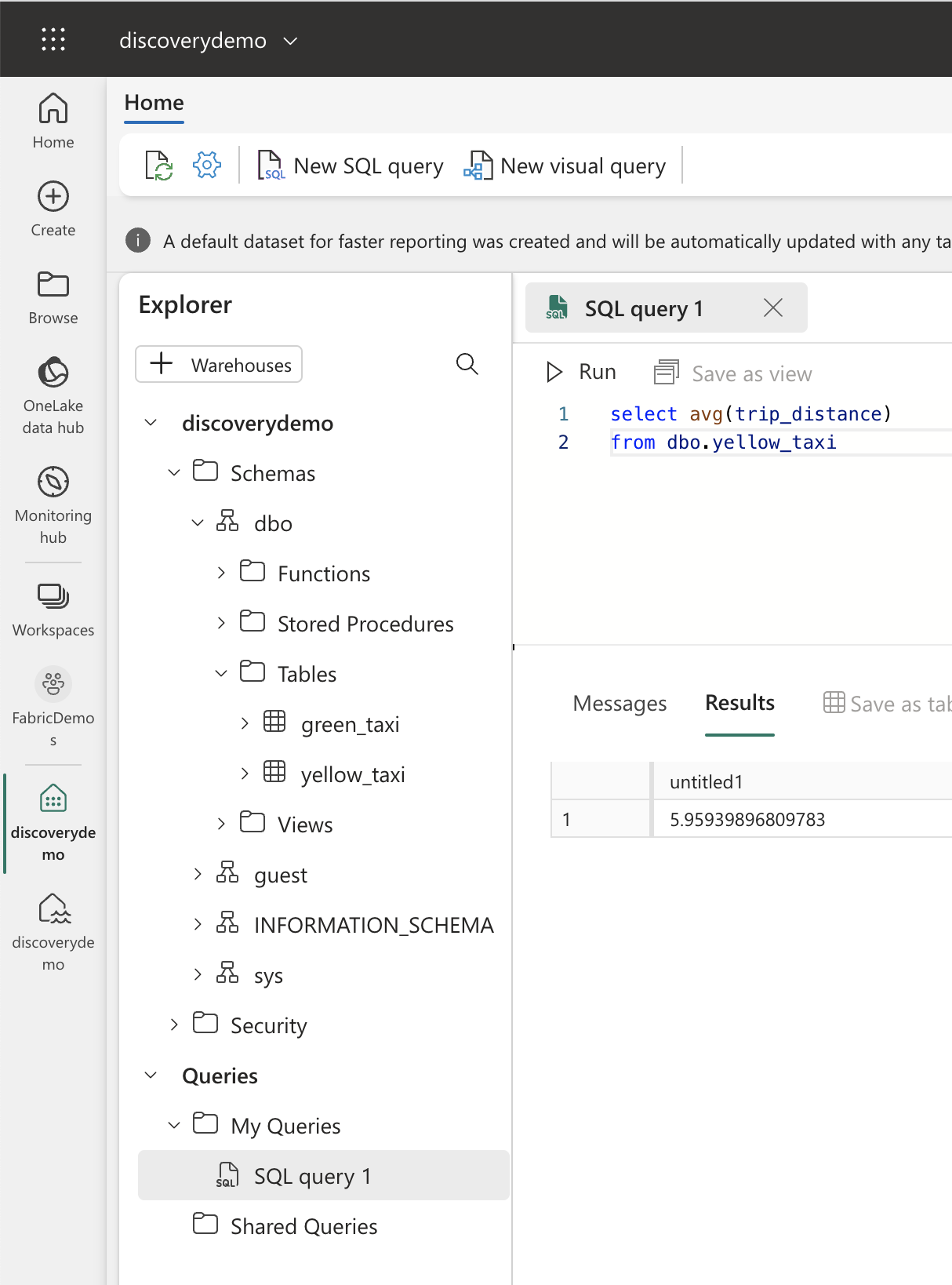
Task: Expand the Stored Procedures folder
Action: [x=221, y=624]
